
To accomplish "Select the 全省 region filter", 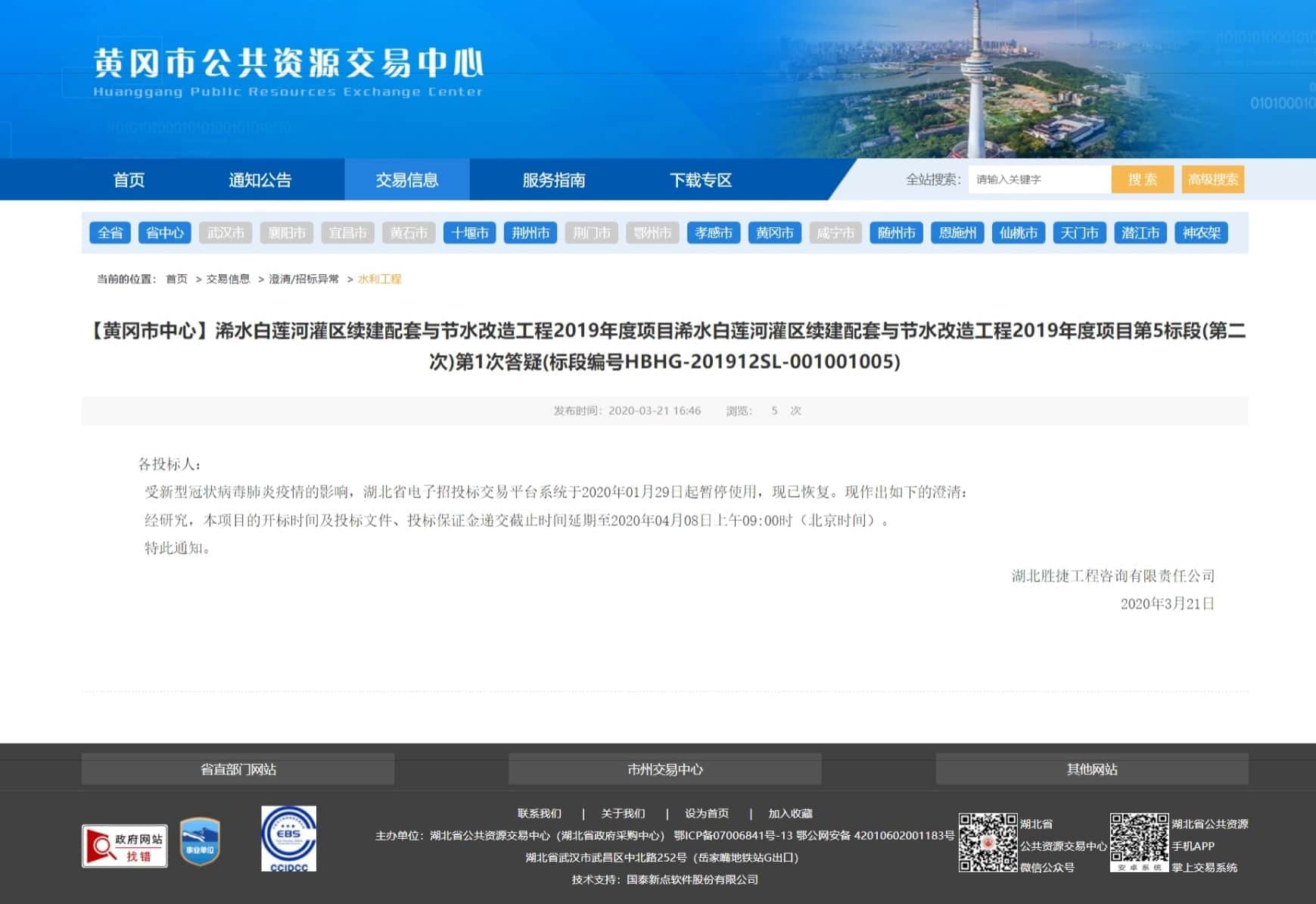I will tap(110, 233).
